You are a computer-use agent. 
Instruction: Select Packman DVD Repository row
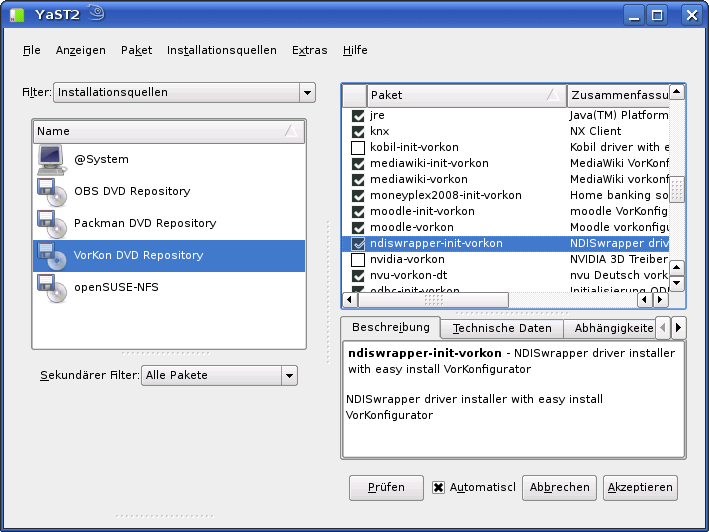pyautogui.click(x=169, y=224)
